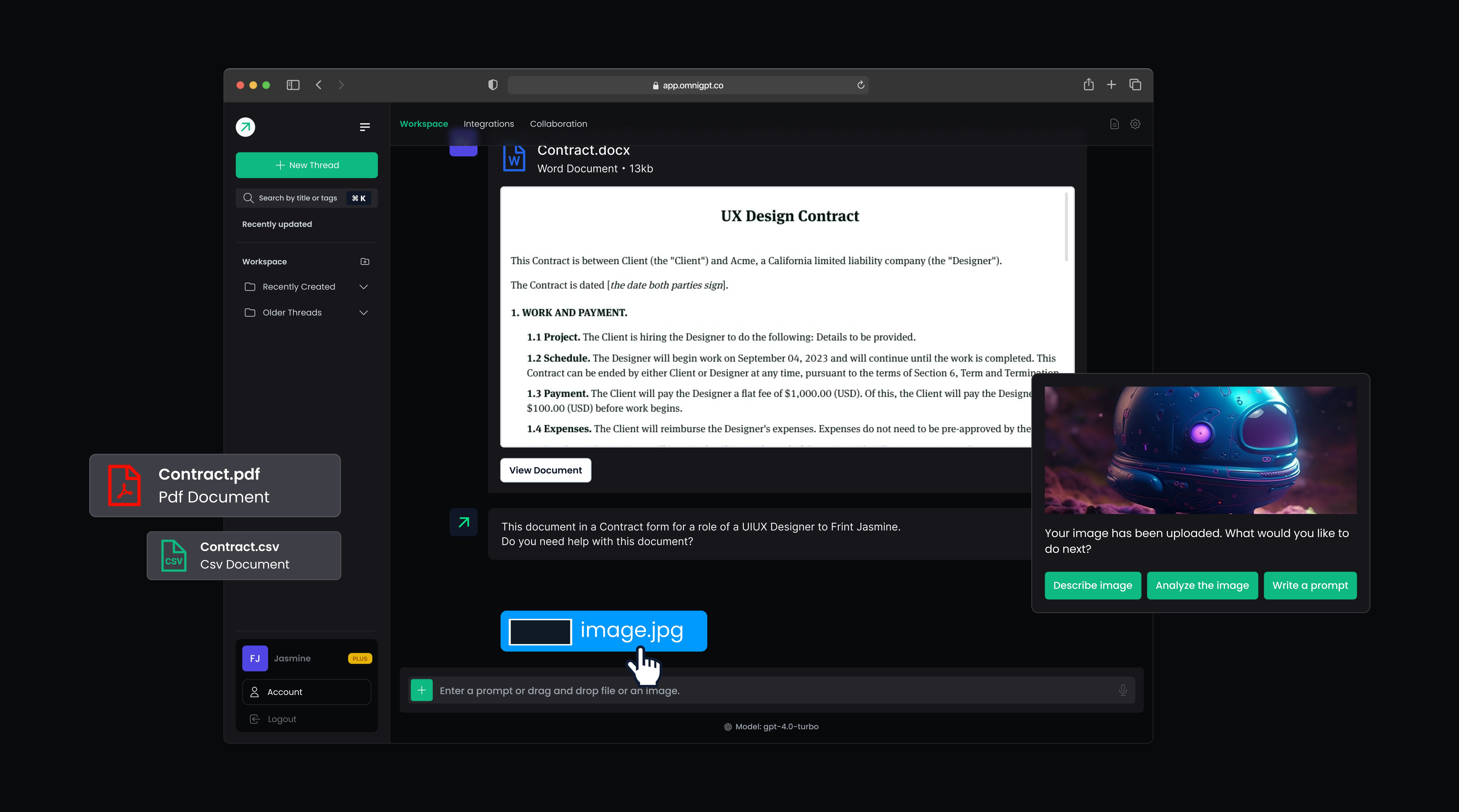1459x812 pixels.
Task: Click the green CSV icon on Contract.csv
Action: click(x=174, y=556)
